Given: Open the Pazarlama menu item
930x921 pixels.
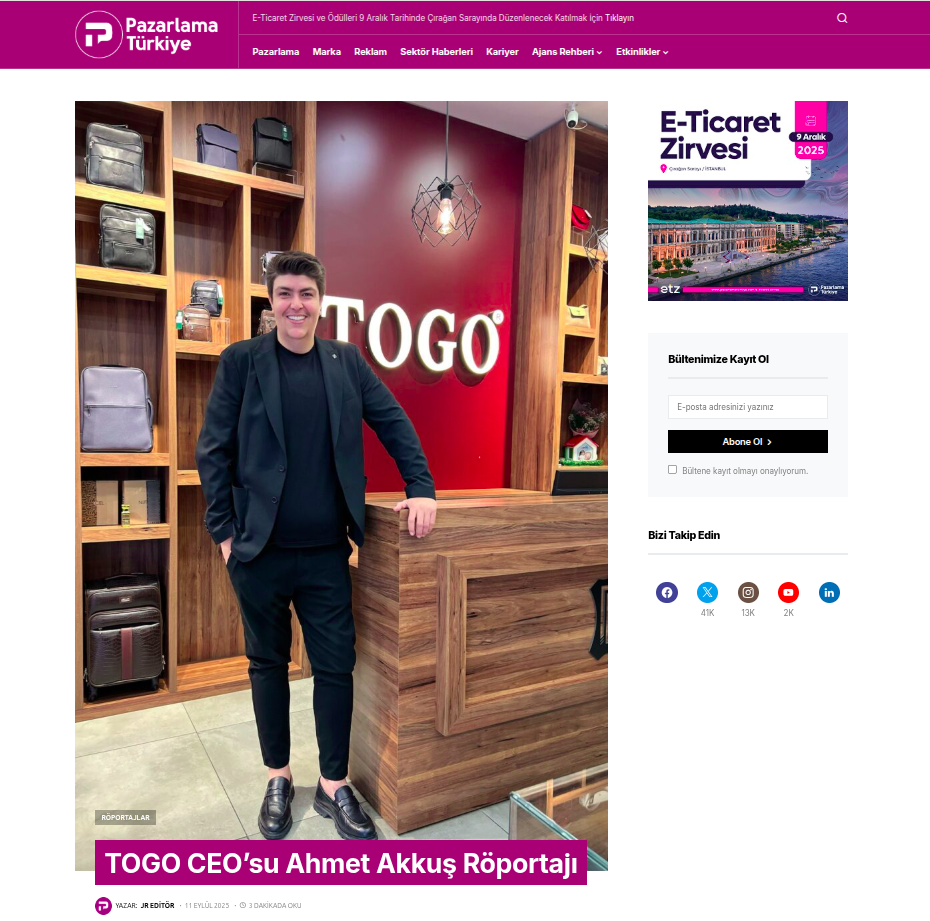Looking at the screenshot, I should coord(275,52).
